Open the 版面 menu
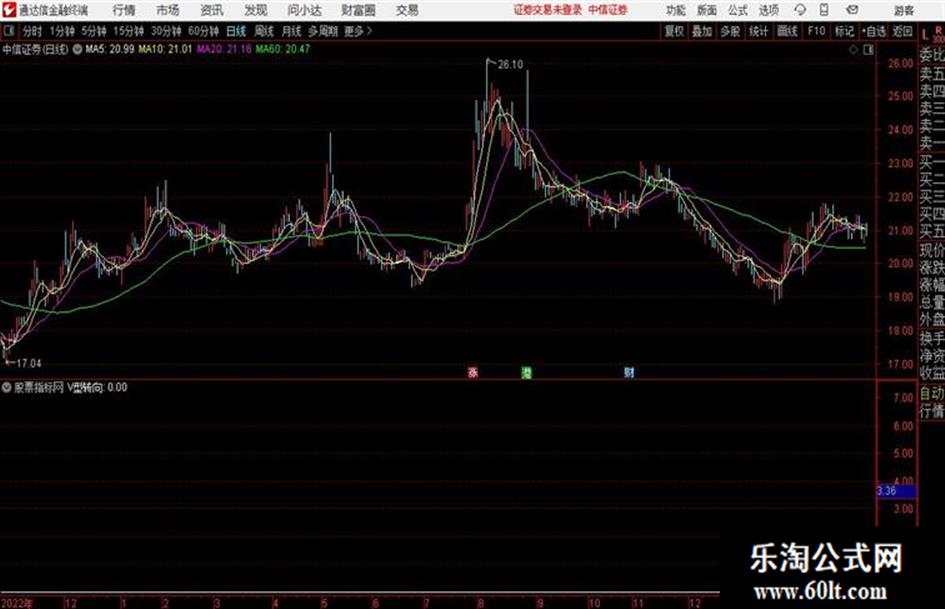Image resolution: width=945 pixels, height=609 pixels. point(706,10)
